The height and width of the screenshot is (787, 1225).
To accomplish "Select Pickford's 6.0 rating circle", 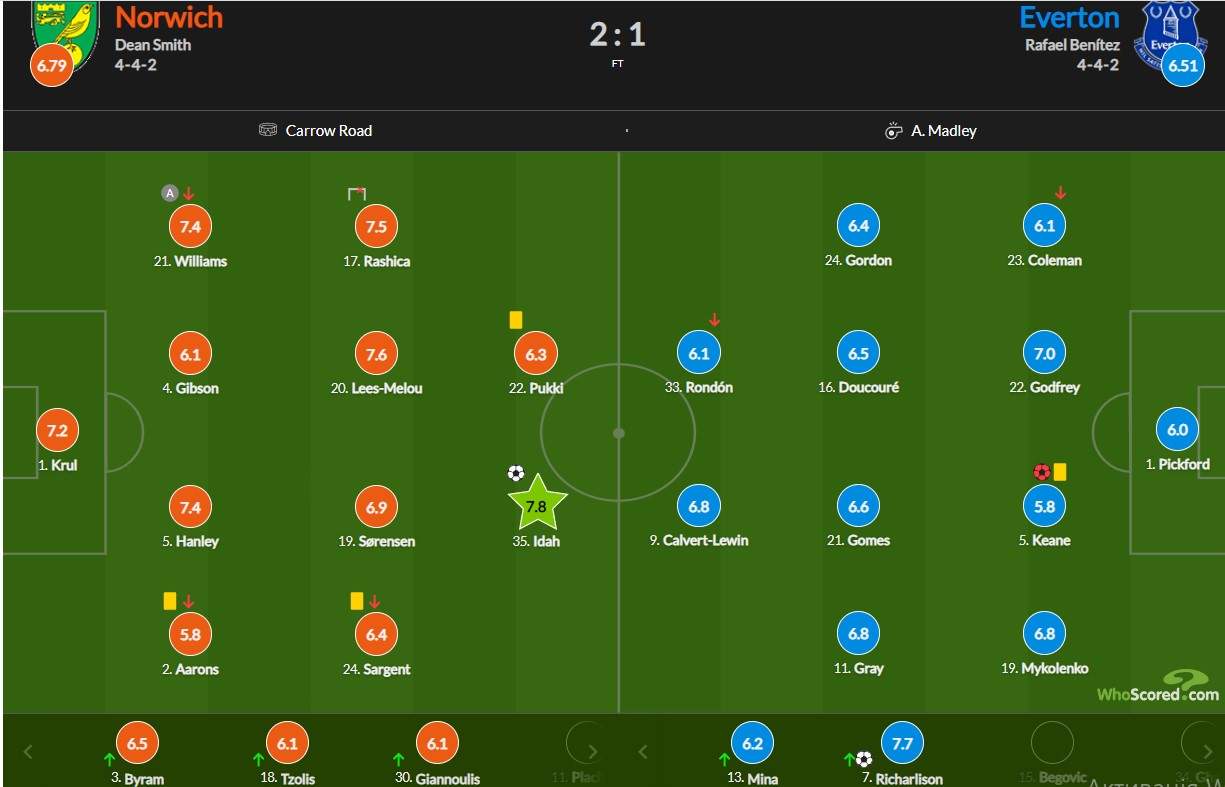I will pyautogui.click(x=1177, y=430).
